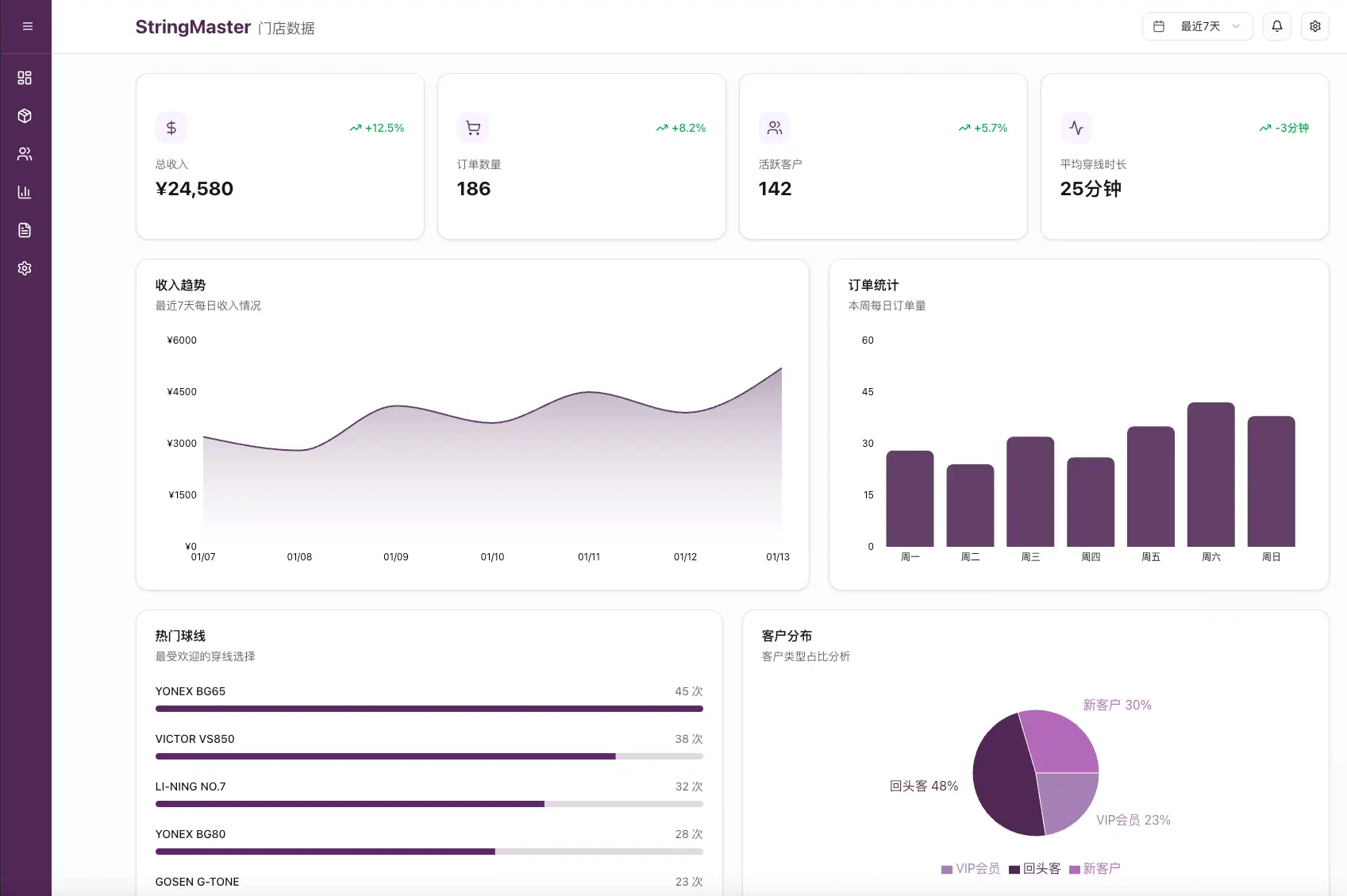Open the settings gear in left sidebar
This screenshot has width=1347, height=896.
[x=25, y=268]
